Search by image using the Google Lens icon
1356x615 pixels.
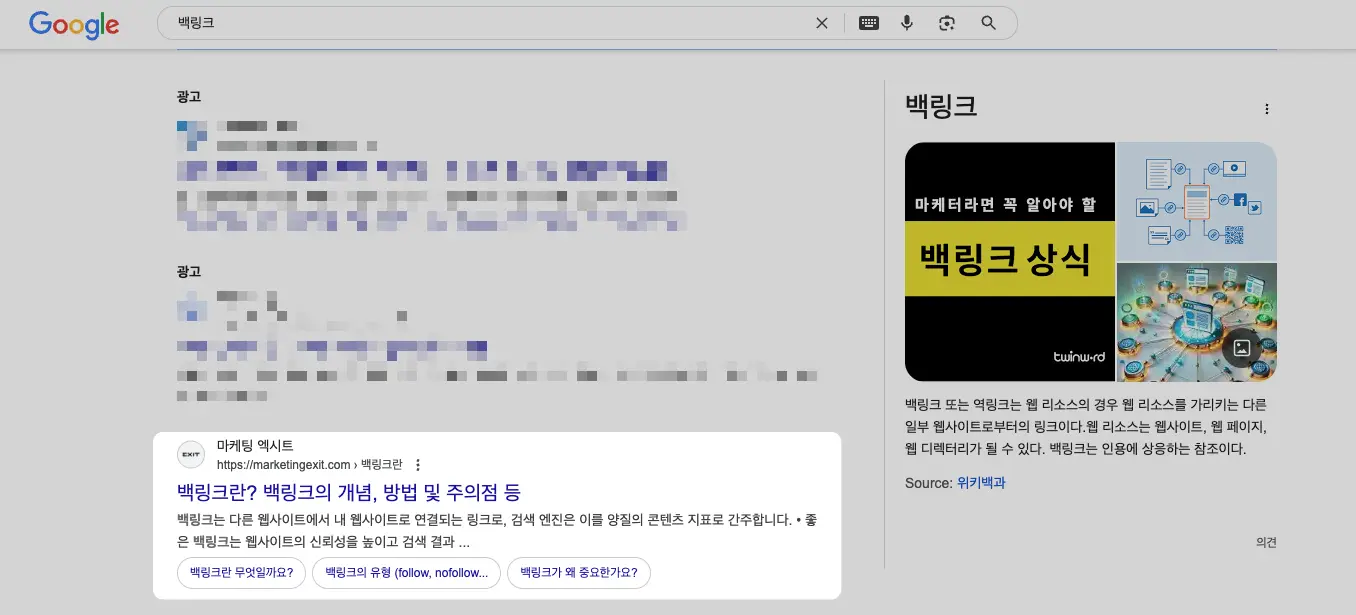click(946, 22)
